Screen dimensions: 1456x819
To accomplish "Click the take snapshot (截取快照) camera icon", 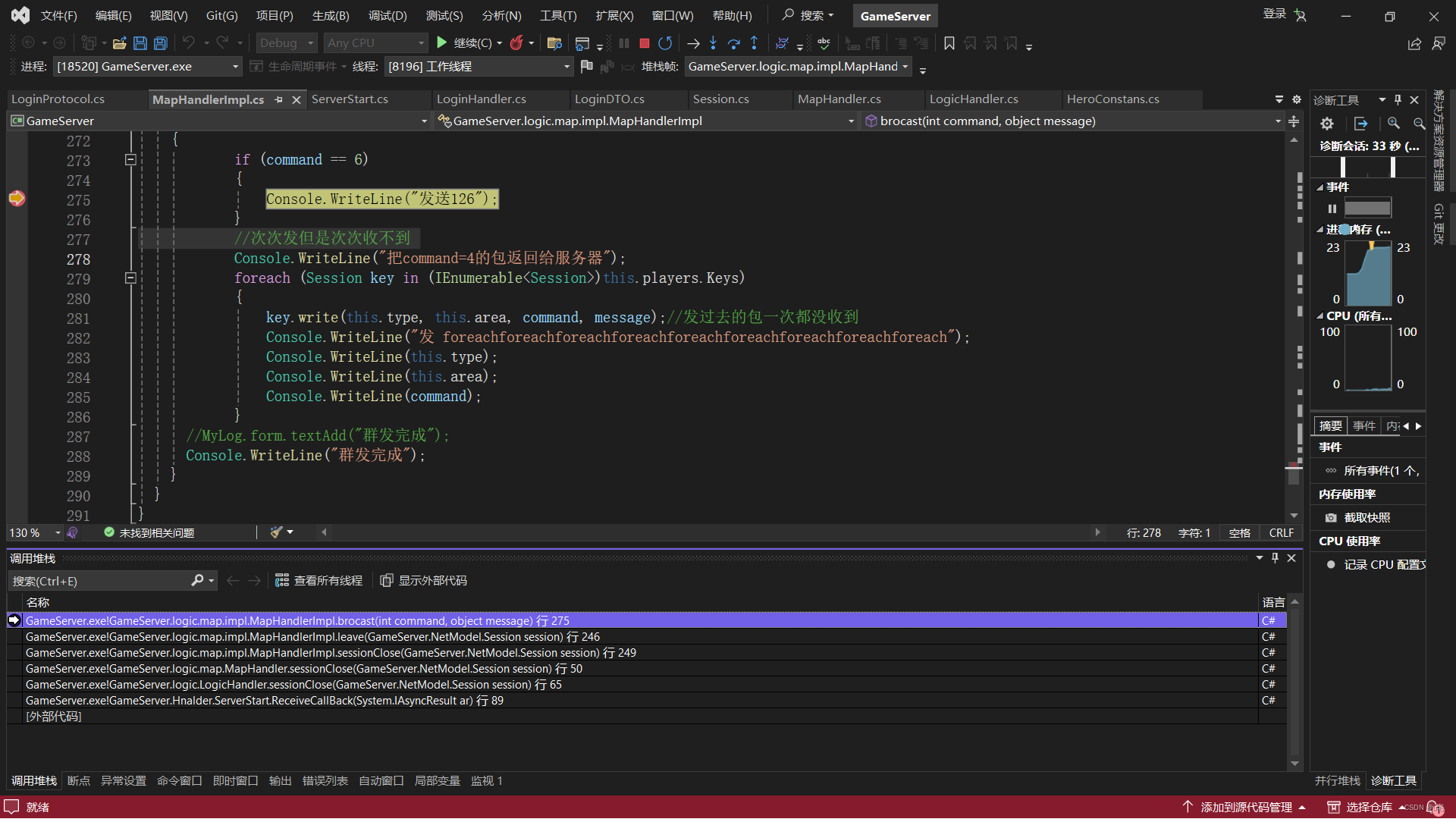I will [1331, 518].
